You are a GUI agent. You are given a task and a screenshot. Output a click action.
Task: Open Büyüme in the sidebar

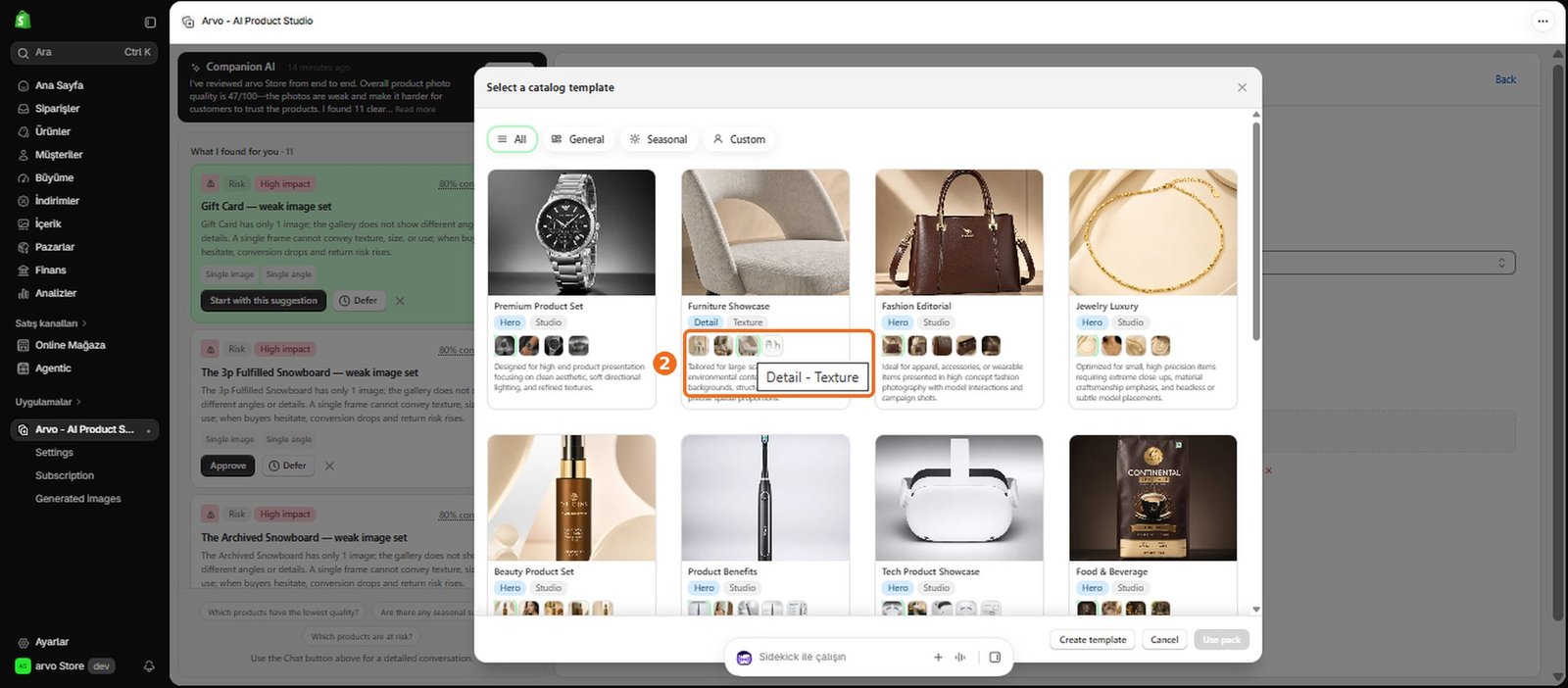click(x=54, y=177)
